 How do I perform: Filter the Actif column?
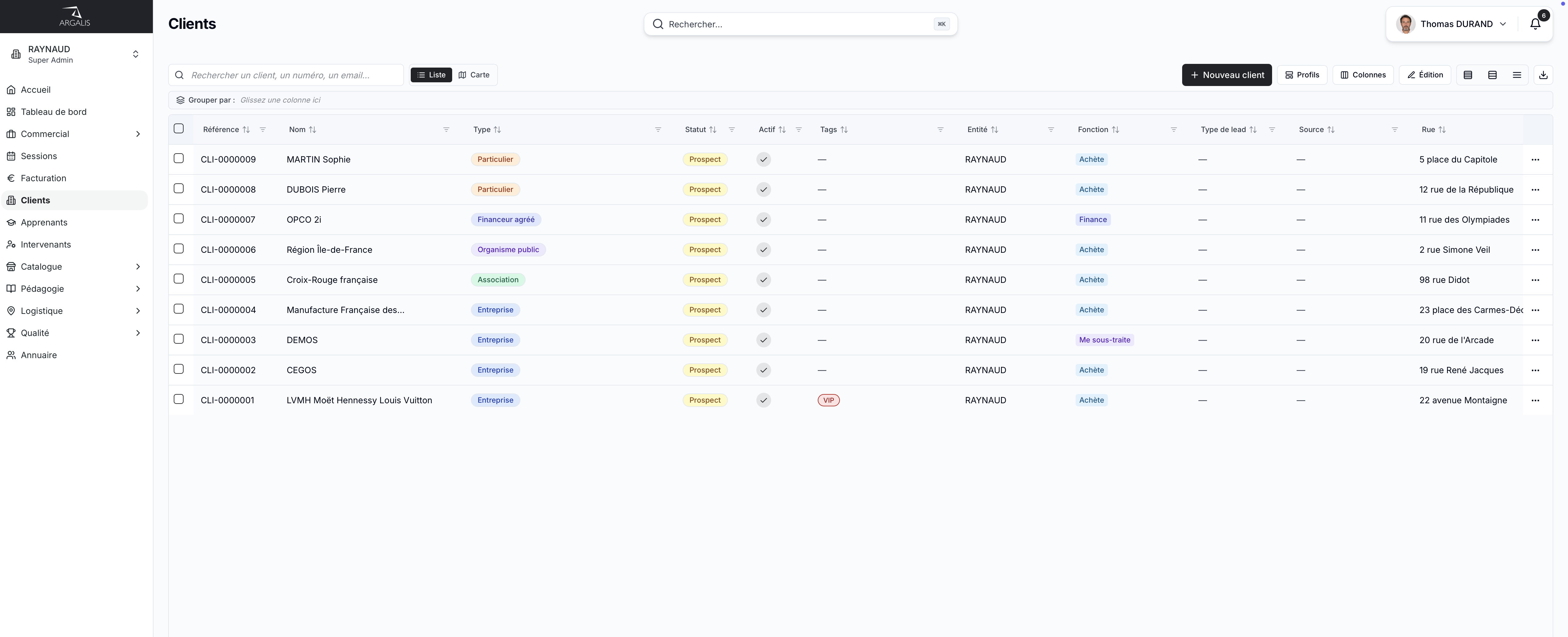(799, 130)
